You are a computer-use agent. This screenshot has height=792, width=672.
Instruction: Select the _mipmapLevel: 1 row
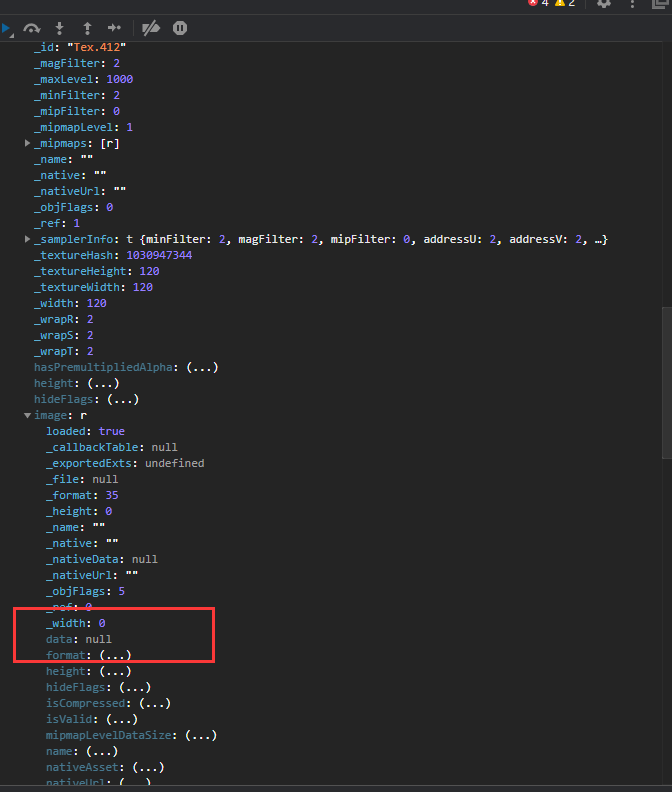(x=83, y=127)
